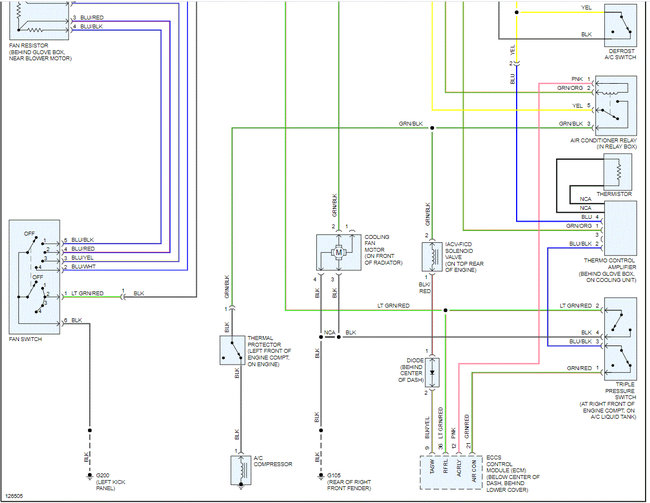Click the triple pressure switch symbol
Image resolution: width=650 pixels, height=503 pixels.
620,339
